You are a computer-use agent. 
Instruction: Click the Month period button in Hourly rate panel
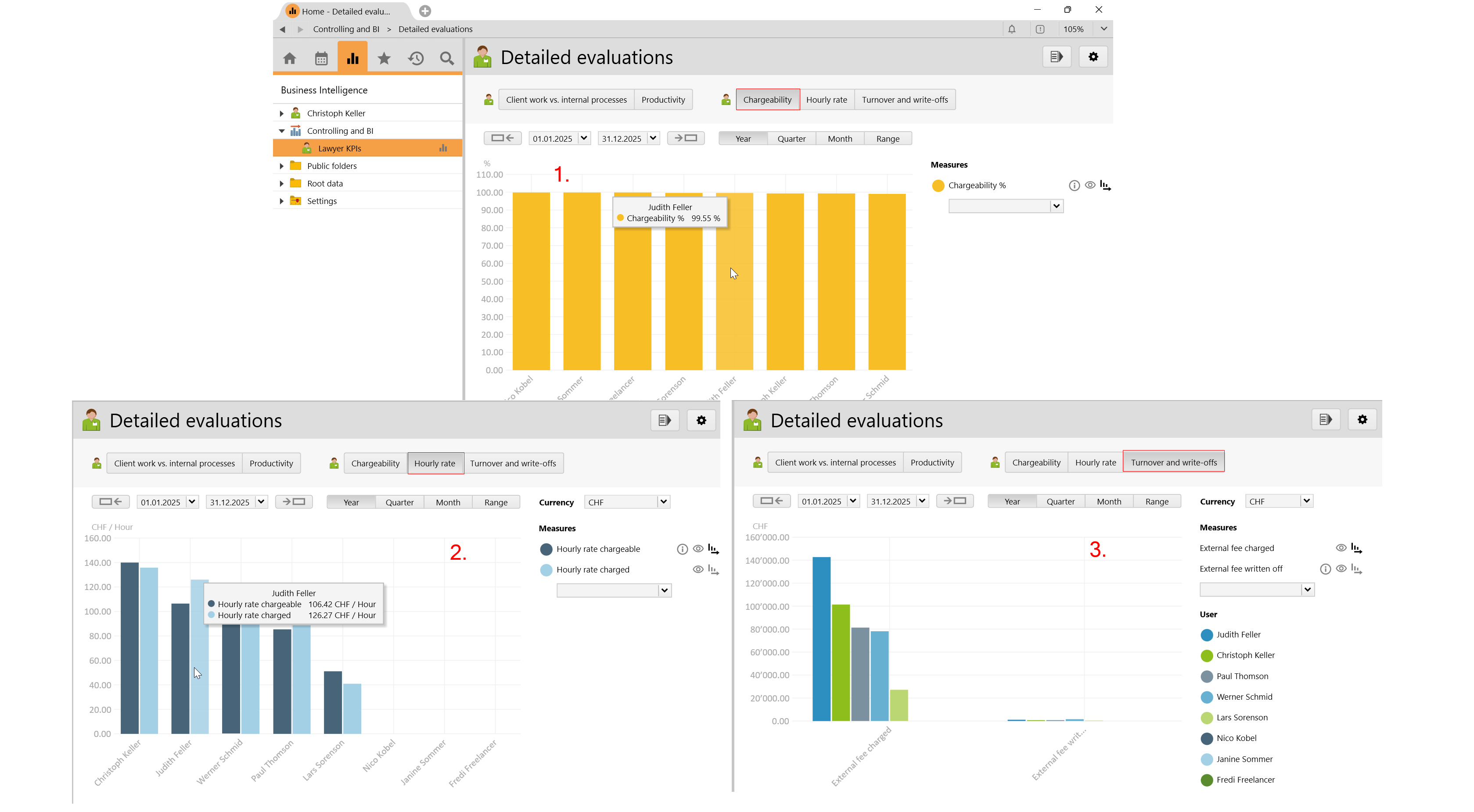pos(447,503)
